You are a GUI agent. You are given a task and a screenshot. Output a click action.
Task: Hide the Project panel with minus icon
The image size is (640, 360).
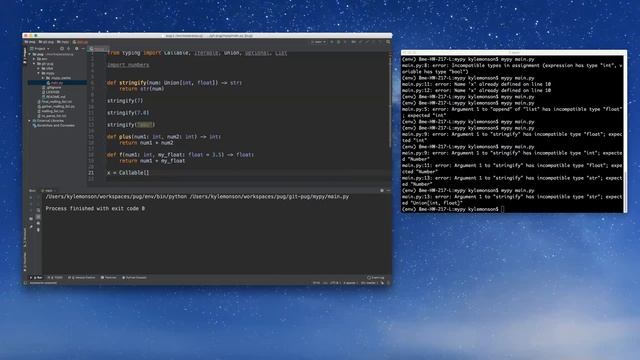(x=83, y=49)
